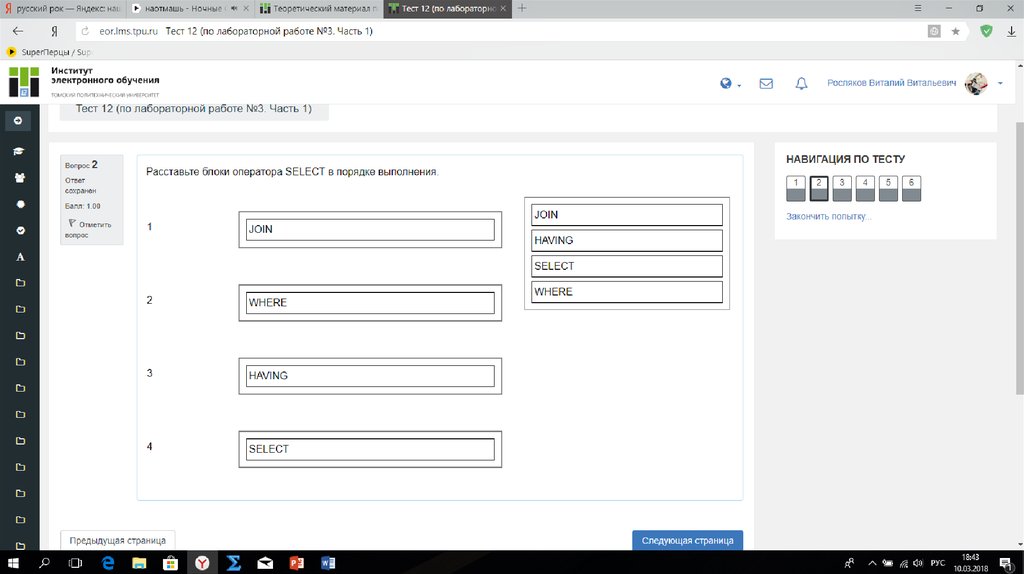Select the JOIN block in slot 1
1024x574 pixels.
click(370, 229)
